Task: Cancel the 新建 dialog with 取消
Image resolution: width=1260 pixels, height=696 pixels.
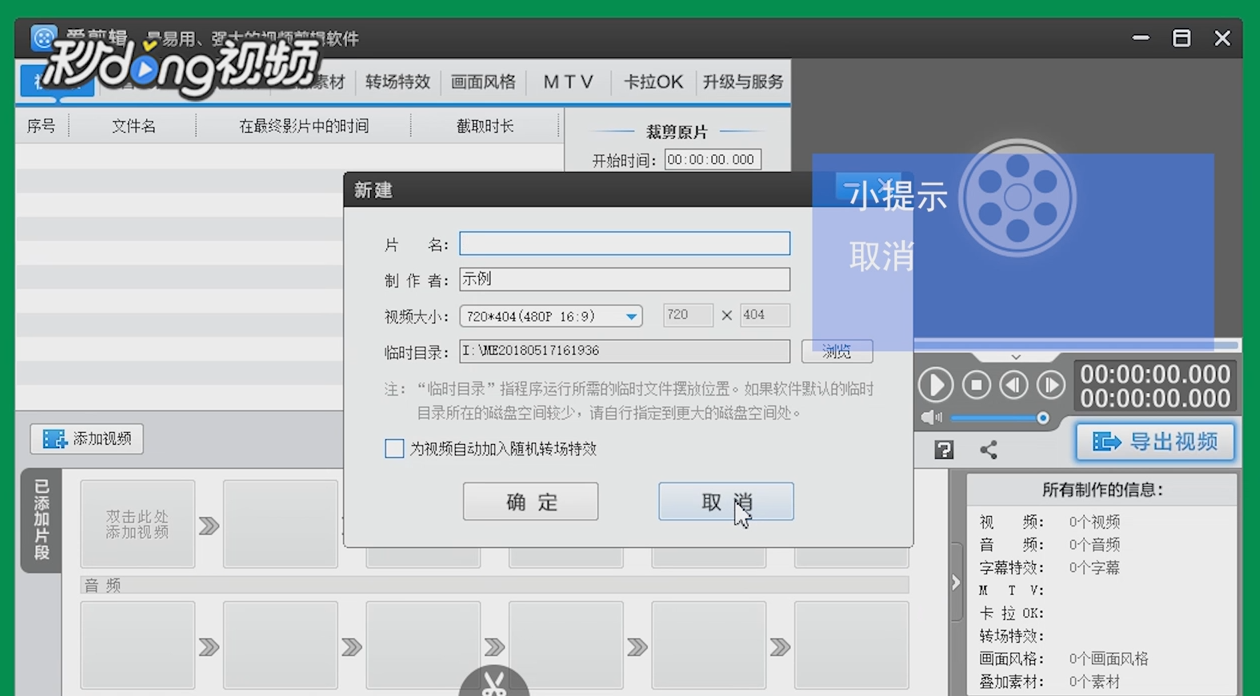Action: 726,502
